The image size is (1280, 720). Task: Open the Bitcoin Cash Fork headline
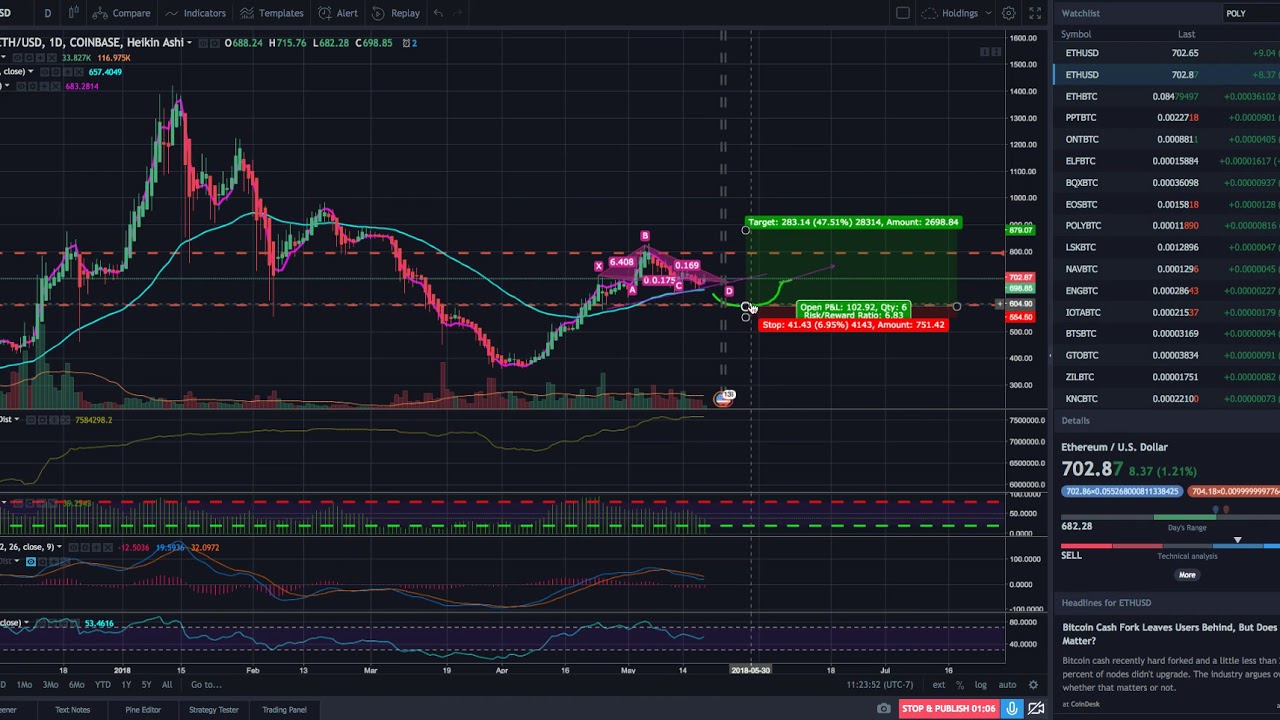(1170, 634)
